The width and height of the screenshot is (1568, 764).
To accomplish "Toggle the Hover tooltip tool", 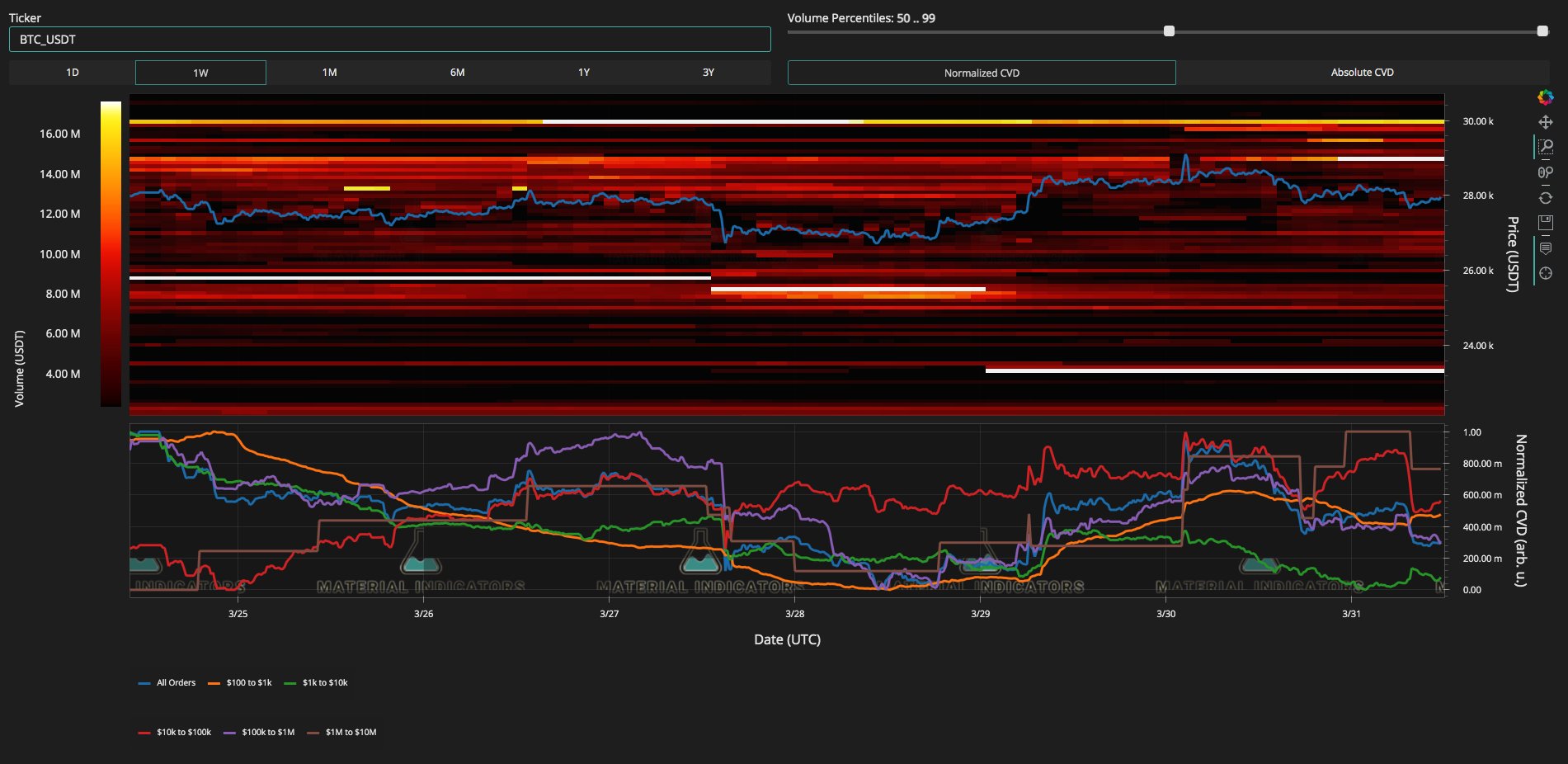I will click(1545, 248).
